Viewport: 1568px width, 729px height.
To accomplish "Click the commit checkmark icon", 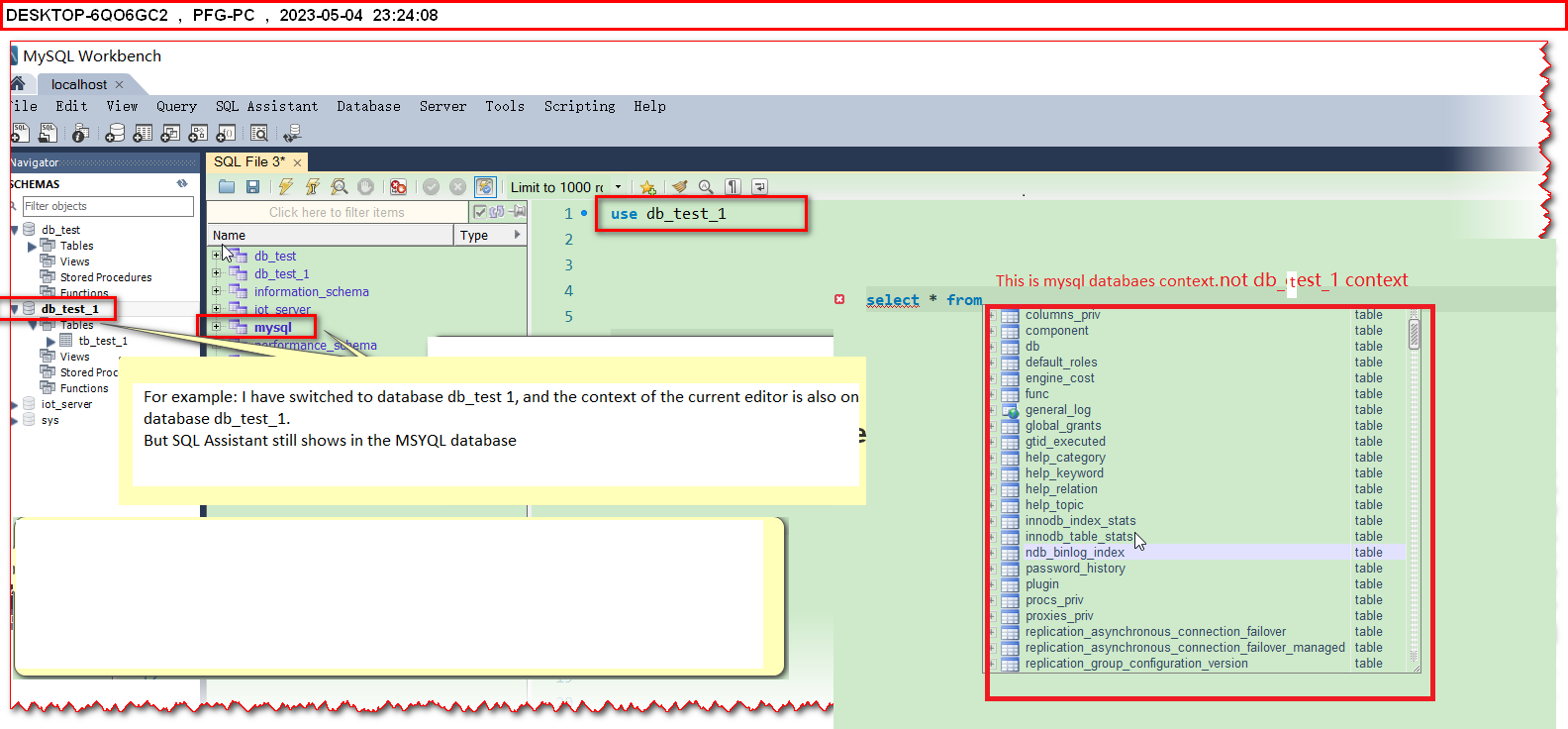I will coord(431,186).
